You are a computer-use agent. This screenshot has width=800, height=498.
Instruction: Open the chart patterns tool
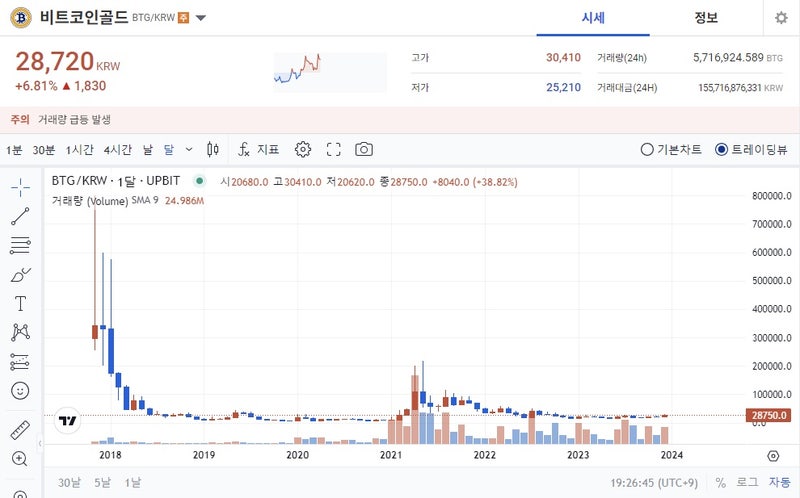pos(20,332)
